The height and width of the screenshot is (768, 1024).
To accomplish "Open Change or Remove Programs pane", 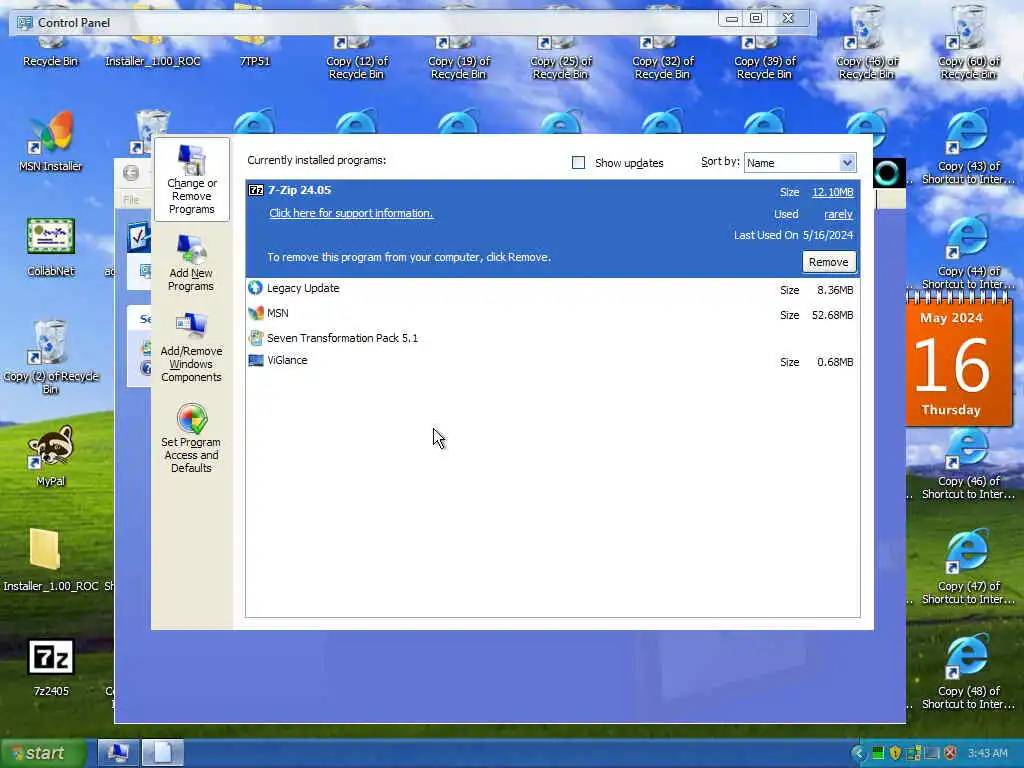I will [x=191, y=180].
